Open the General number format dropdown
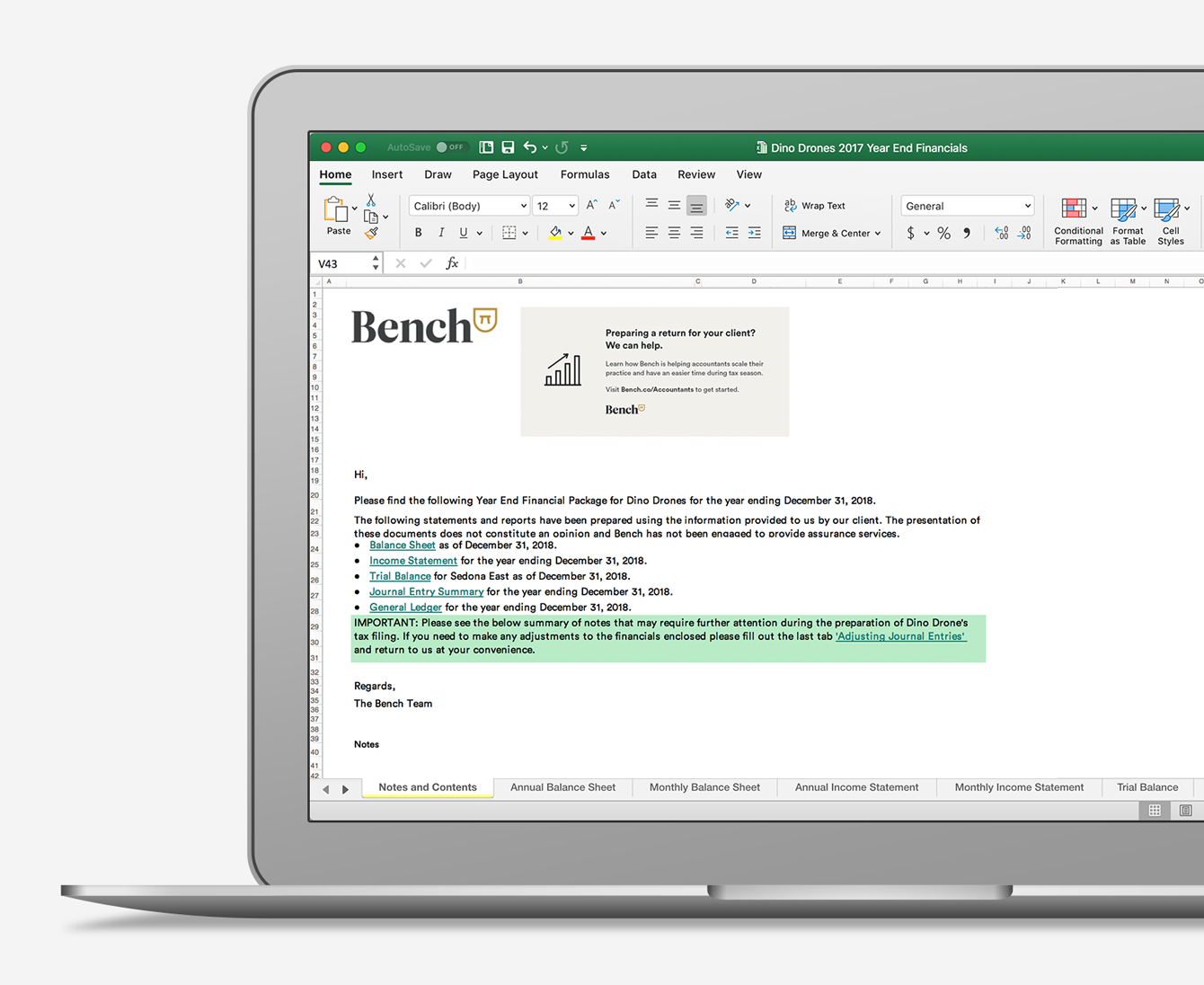The width and height of the screenshot is (1204, 985). (x=967, y=205)
